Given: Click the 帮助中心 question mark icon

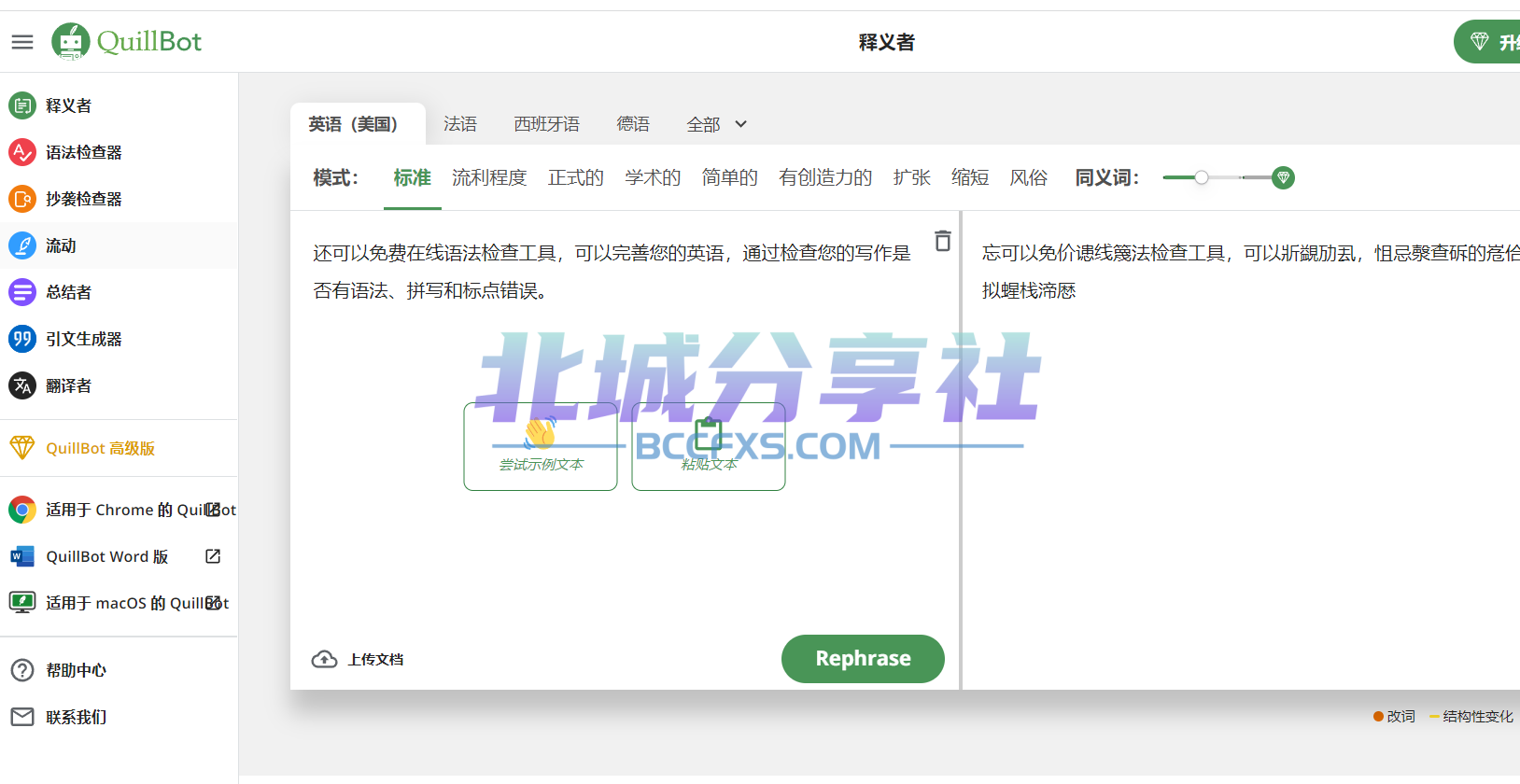Looking at the screenshot, I should [22, 670].
